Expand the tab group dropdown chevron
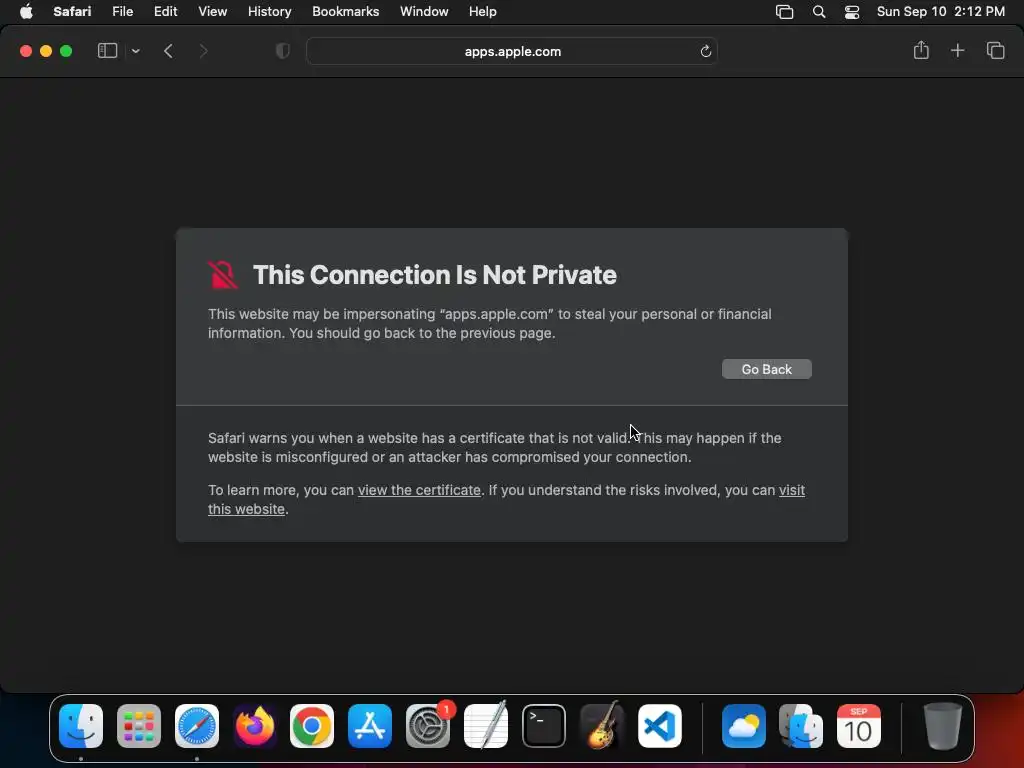Image resolution: width=1024 pixels, height=768 pixels. (x=136, y=51)
